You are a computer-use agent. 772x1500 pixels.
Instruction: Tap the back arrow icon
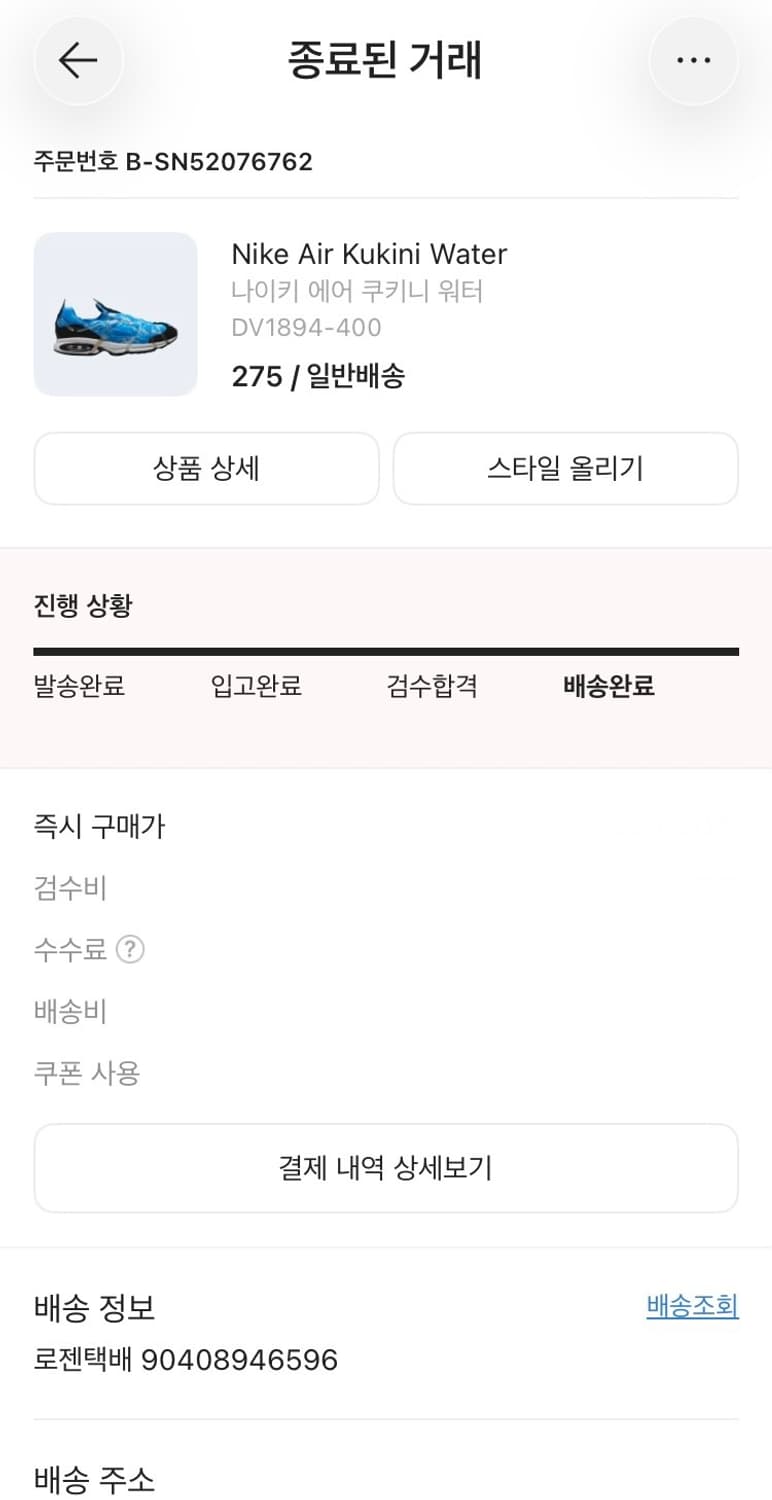click(78, 61)
